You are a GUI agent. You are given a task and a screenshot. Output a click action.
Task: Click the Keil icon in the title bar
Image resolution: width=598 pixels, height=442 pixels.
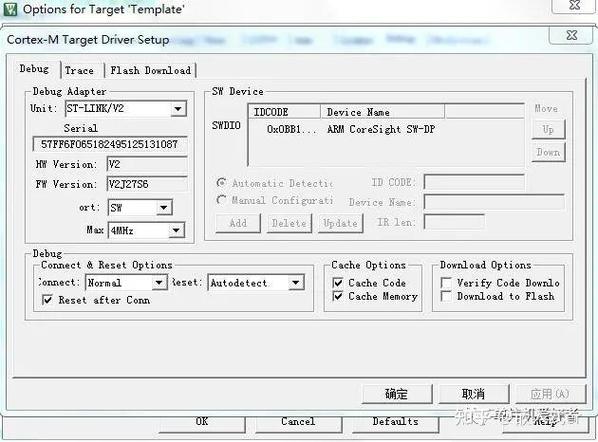[x=10, y=9]
